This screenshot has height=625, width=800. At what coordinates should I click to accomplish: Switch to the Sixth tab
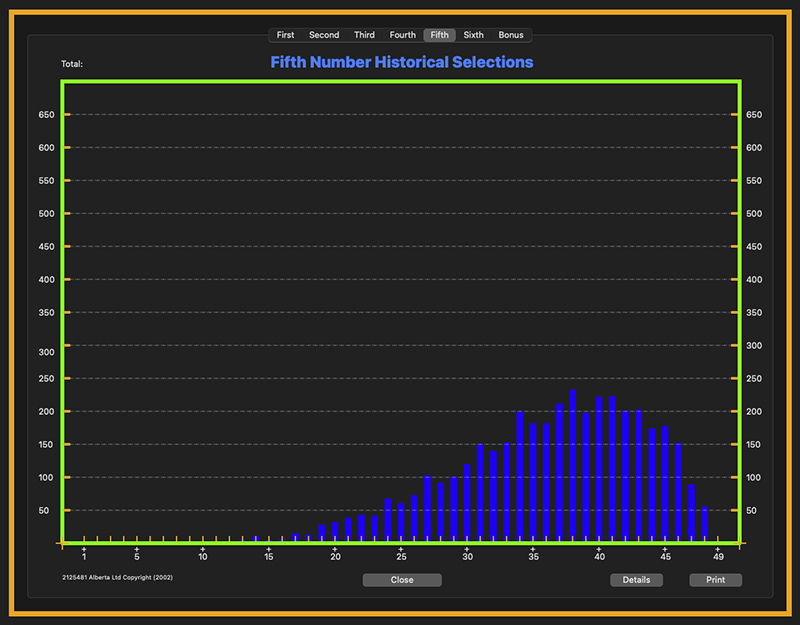coord(473,35)
